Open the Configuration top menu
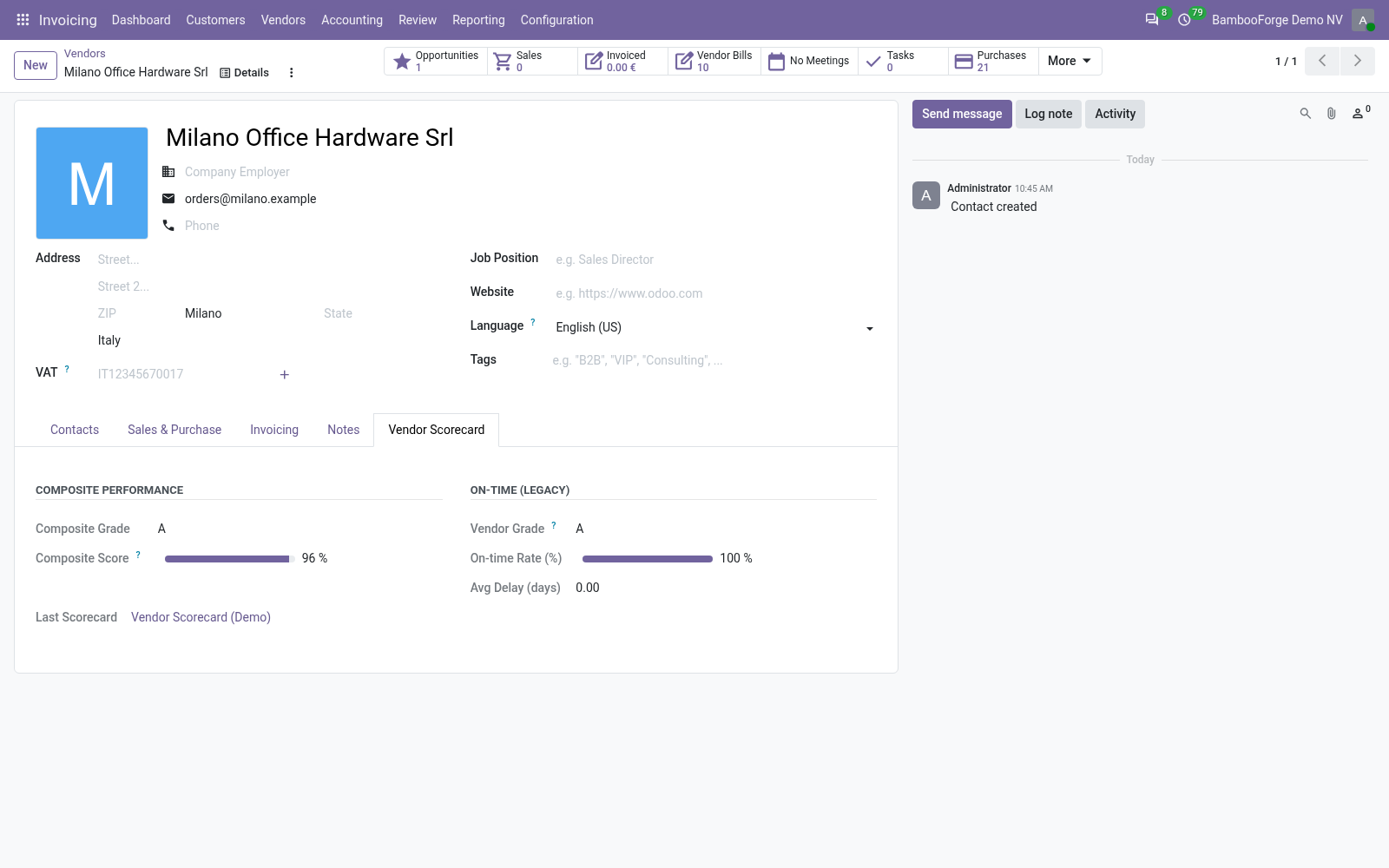 tap(556, 20)
